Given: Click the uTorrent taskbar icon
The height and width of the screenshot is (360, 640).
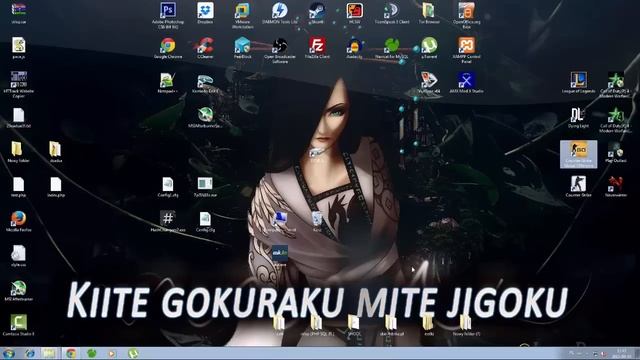Looking at the screenshot, I should [x=133, y=353].
